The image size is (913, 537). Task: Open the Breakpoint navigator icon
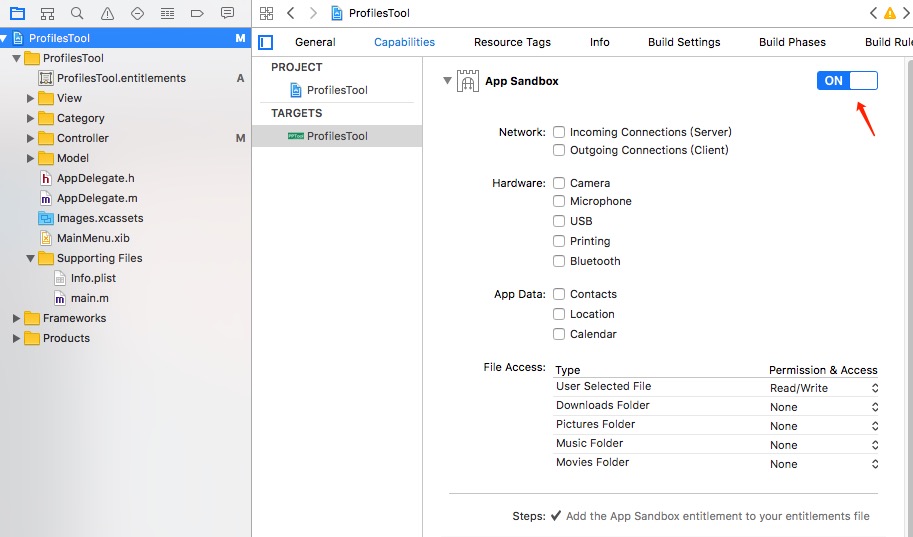click(197, 13)
